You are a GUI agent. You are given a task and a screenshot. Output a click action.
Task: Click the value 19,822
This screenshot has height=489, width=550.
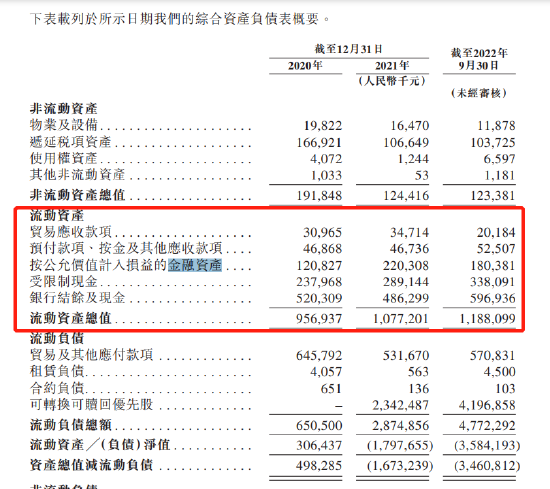[323, 126]
